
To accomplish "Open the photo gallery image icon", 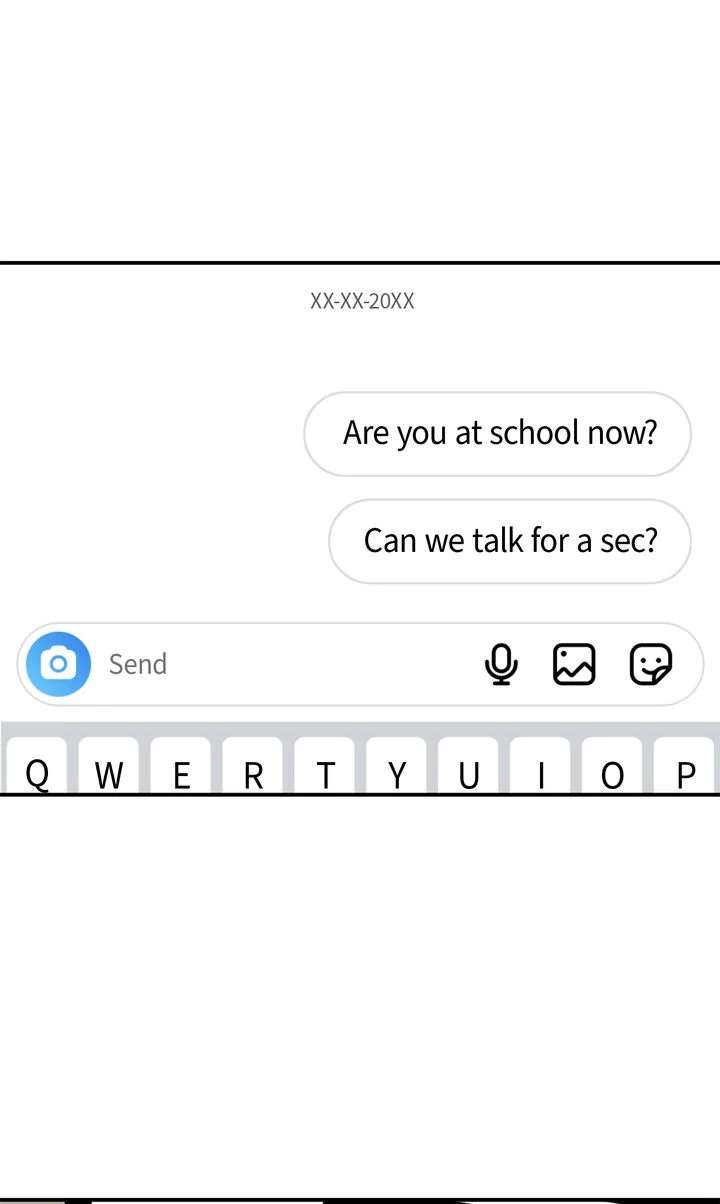I will (574, 664).
